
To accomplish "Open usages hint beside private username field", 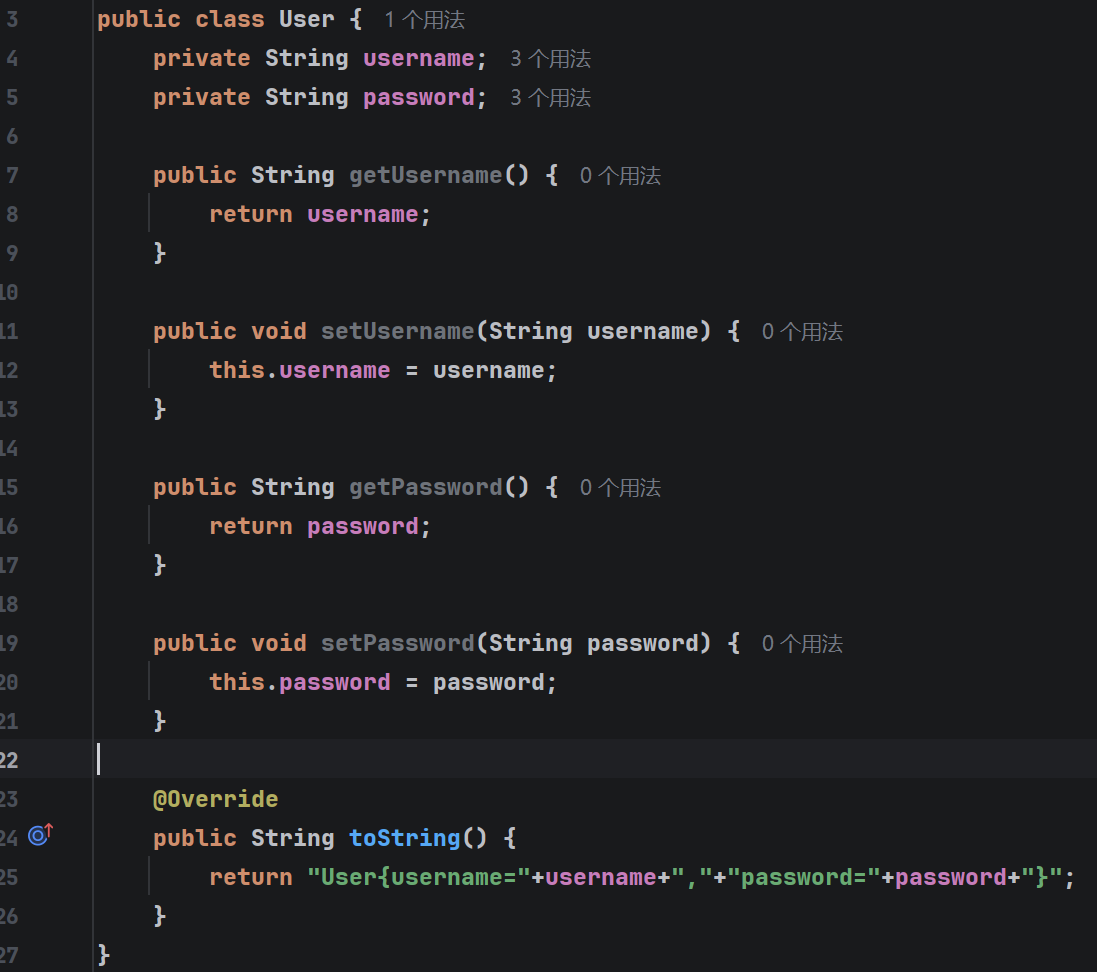I will tap(550, 59).
